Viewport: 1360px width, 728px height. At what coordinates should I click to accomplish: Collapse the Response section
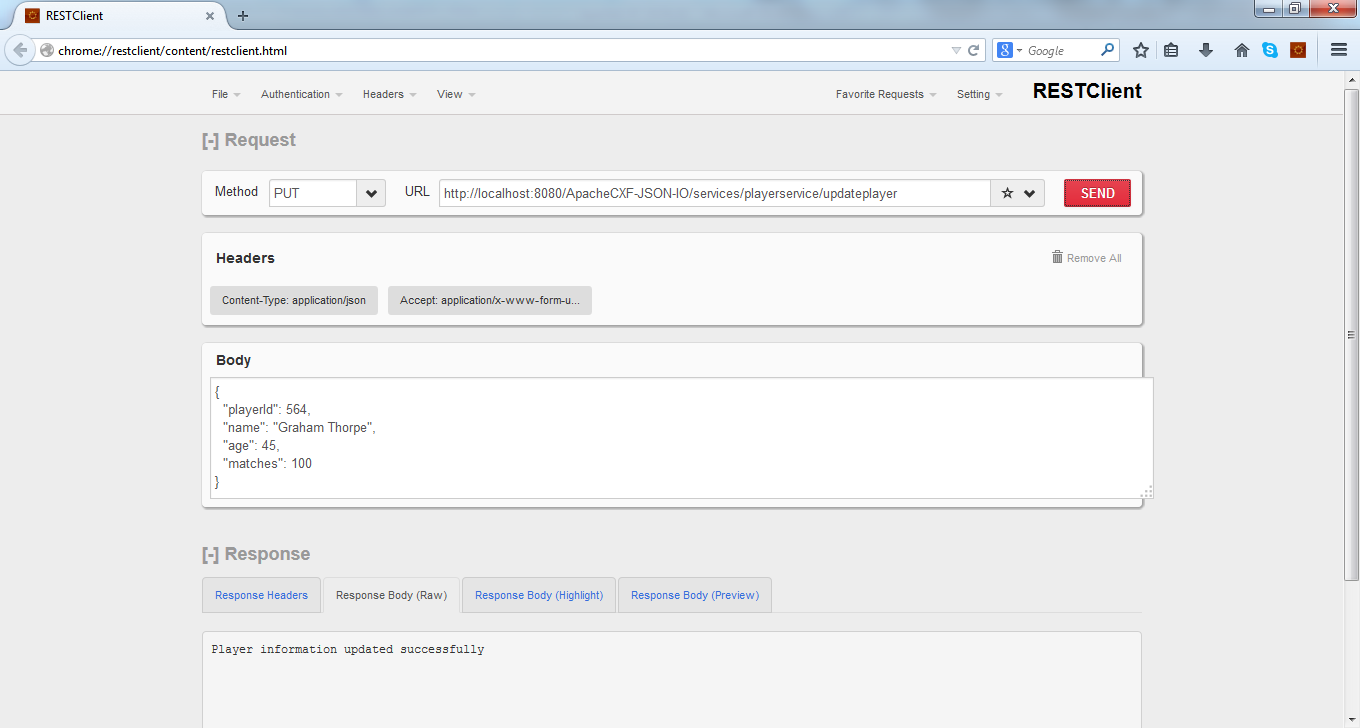pos(210,554)
